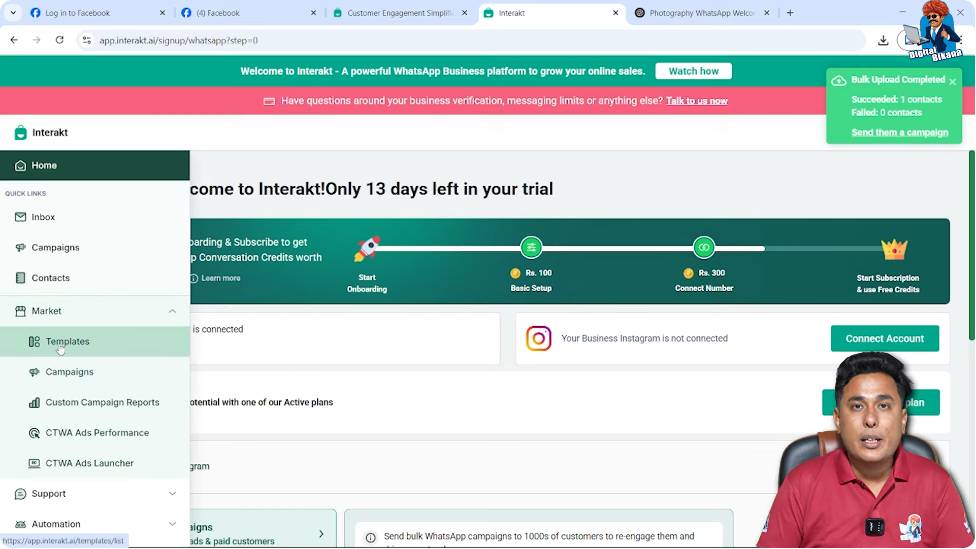Click the Talk to us now link

(x=697, y=101)
